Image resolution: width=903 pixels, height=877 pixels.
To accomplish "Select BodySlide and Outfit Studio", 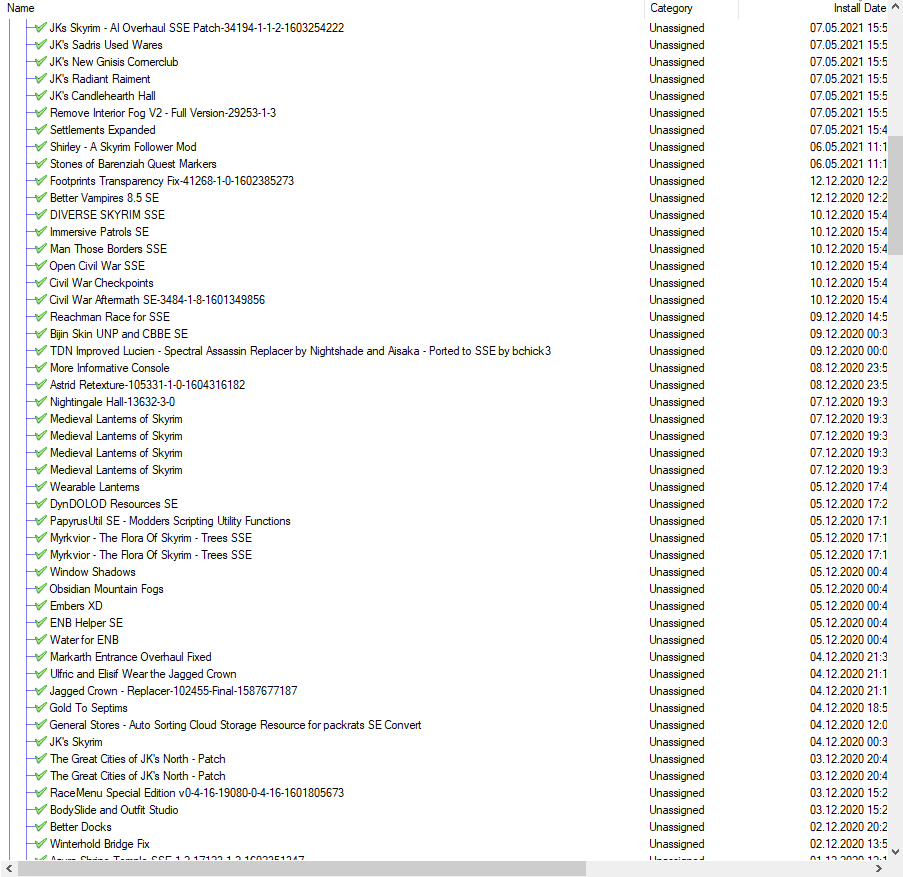I will (x=114, y=810).
